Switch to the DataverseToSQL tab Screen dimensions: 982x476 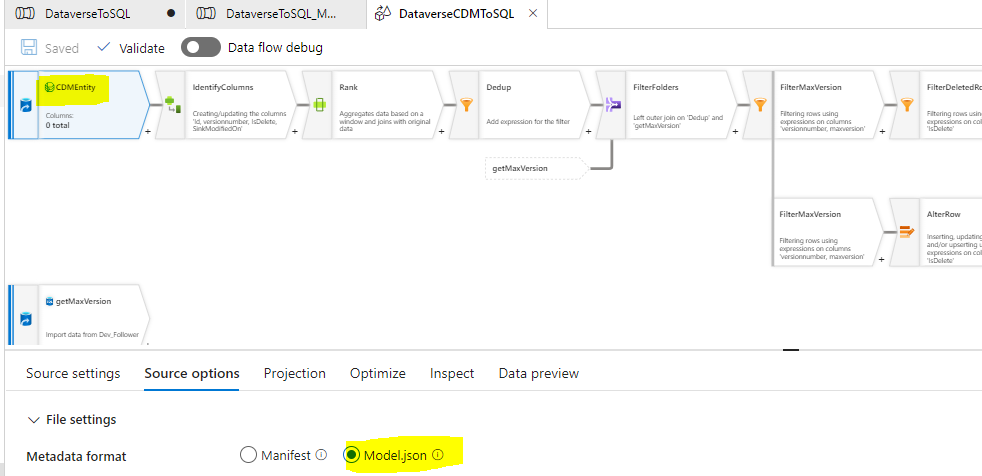(94, 14)
